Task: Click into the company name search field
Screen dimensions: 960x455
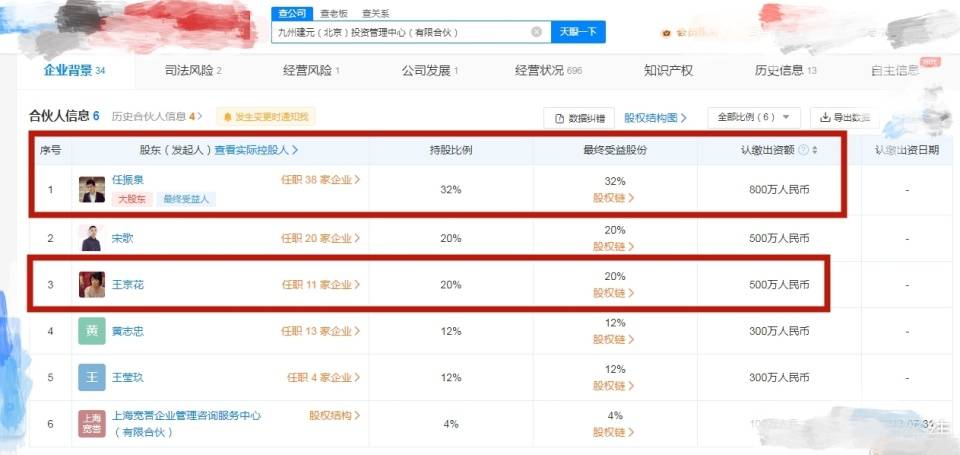Action: pos(400,32)
